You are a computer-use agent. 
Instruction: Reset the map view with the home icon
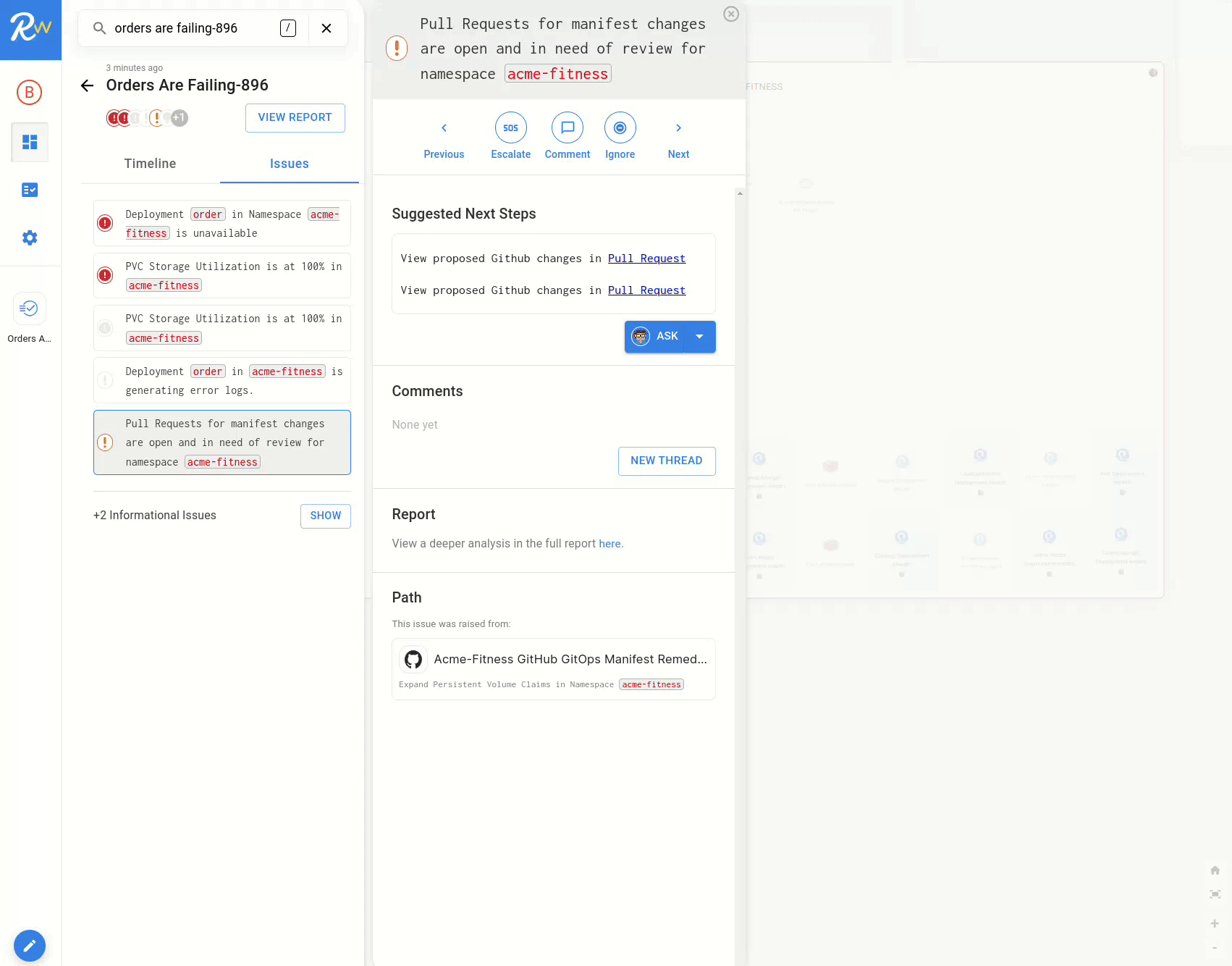[1215, 870]
